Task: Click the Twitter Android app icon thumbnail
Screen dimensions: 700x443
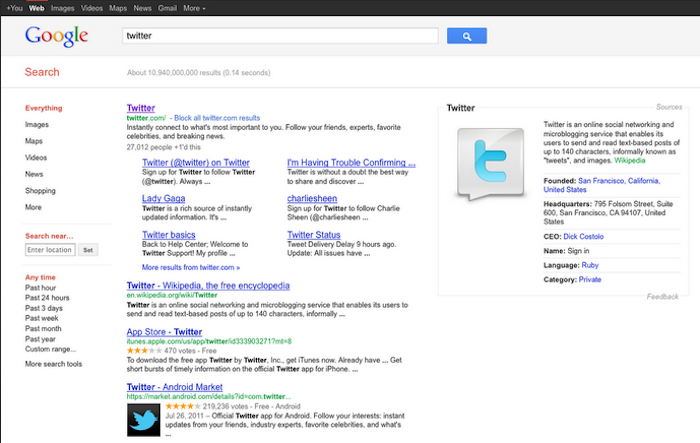Action: click(146, 420)
